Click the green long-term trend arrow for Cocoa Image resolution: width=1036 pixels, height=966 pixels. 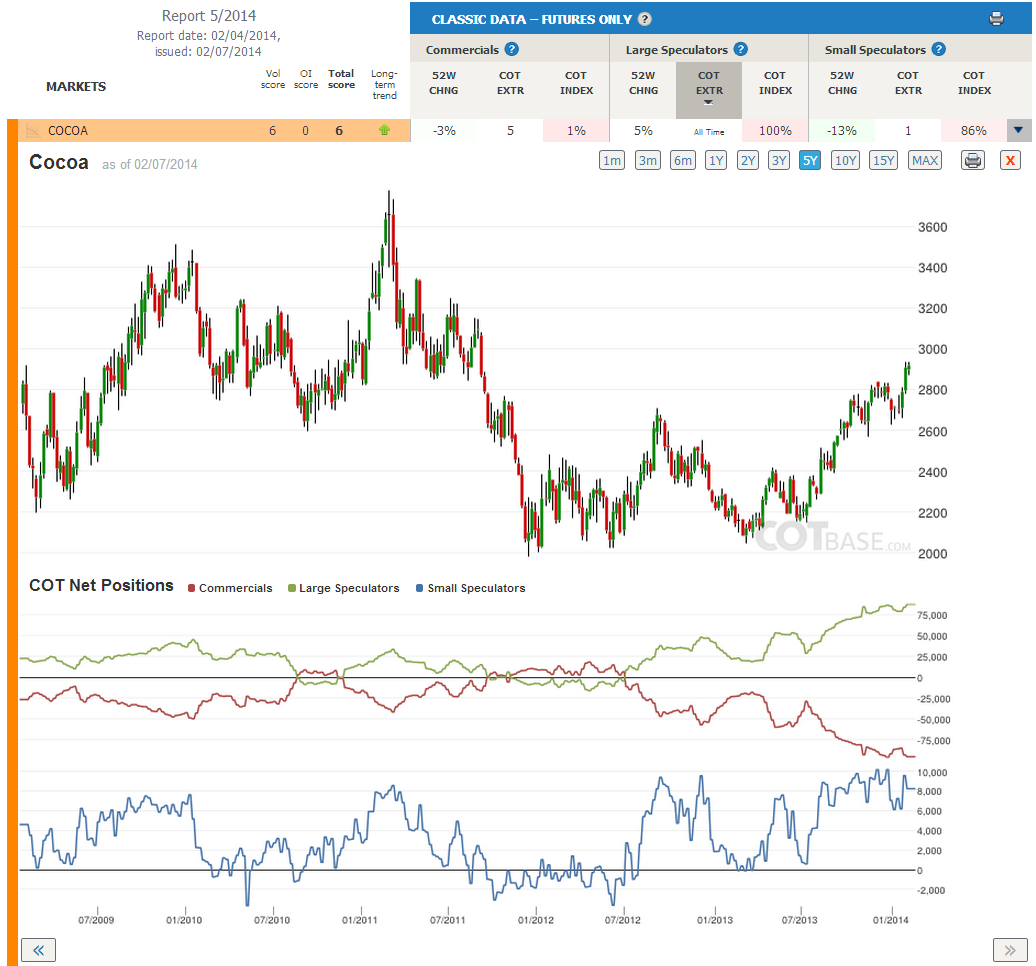coord(384,130)
